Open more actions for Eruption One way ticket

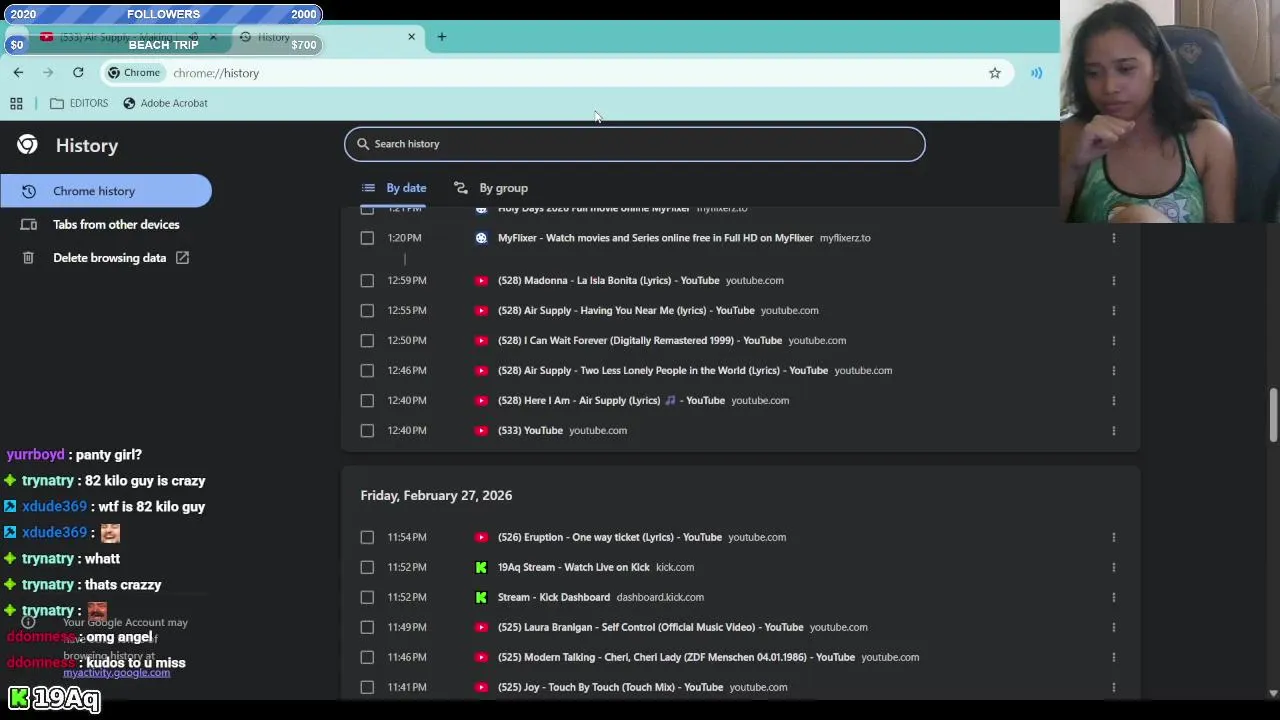pyautogui.click(x=1113, y=538)
